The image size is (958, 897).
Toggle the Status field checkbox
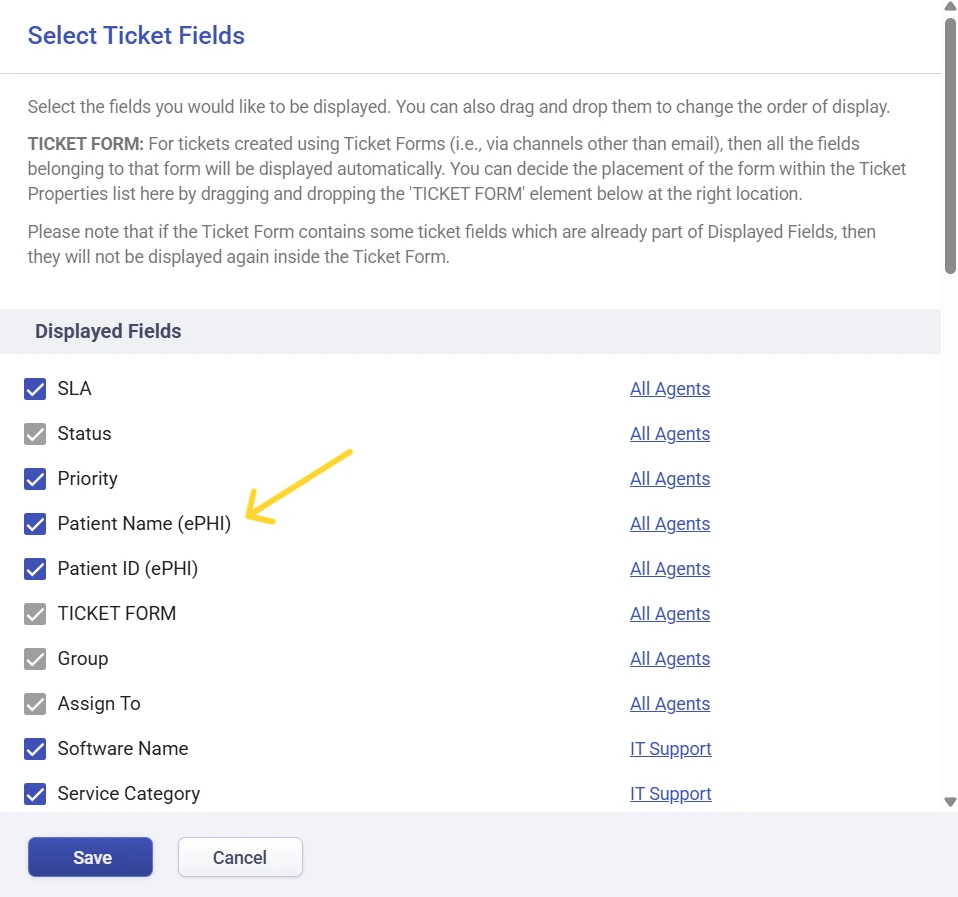click(x=35, y=434)
